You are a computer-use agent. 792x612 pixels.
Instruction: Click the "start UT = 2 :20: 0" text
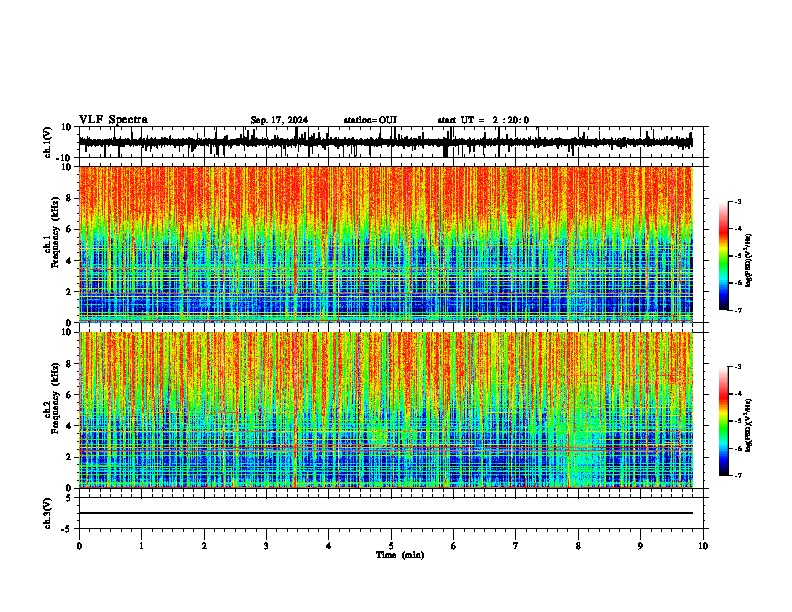pos(483,120)
